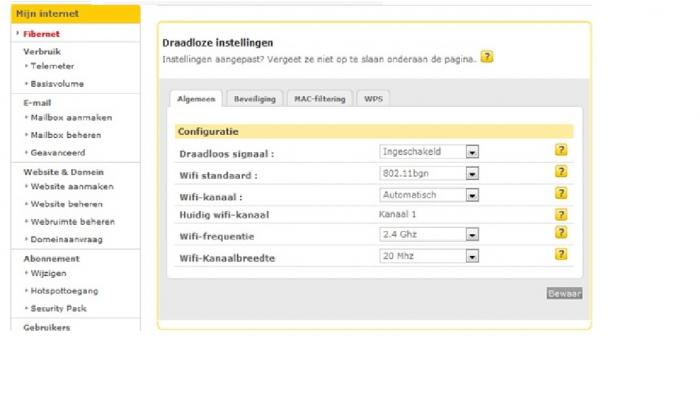Switch to the WPS tab
The image size is (700, 394).
point(373,99)
